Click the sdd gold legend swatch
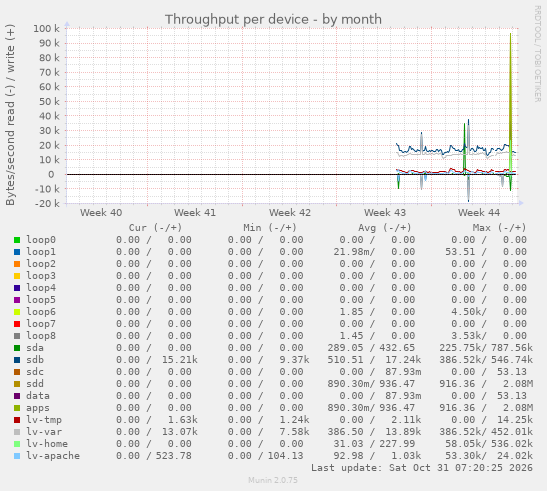Image resolution: width=547 pixels, height=491 pixels. tap(17, 384)
